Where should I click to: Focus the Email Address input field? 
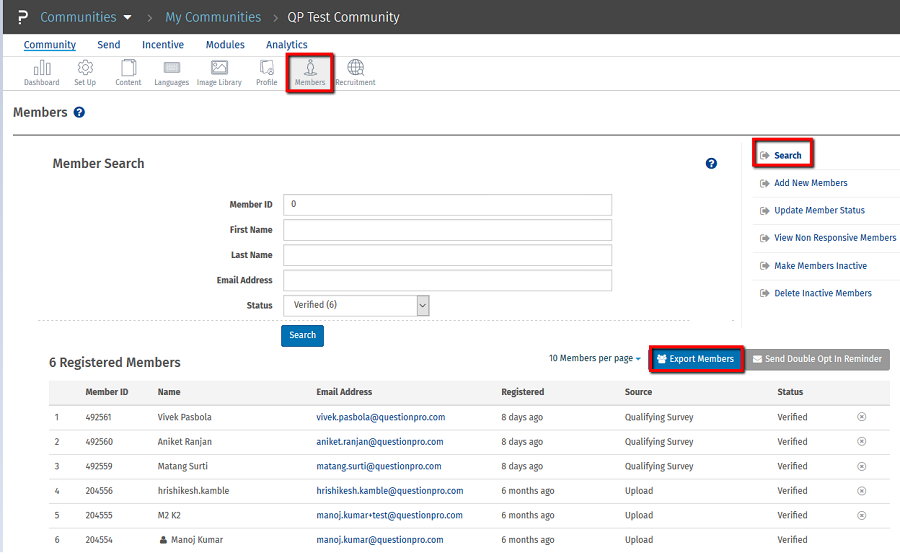coord(447,281)
